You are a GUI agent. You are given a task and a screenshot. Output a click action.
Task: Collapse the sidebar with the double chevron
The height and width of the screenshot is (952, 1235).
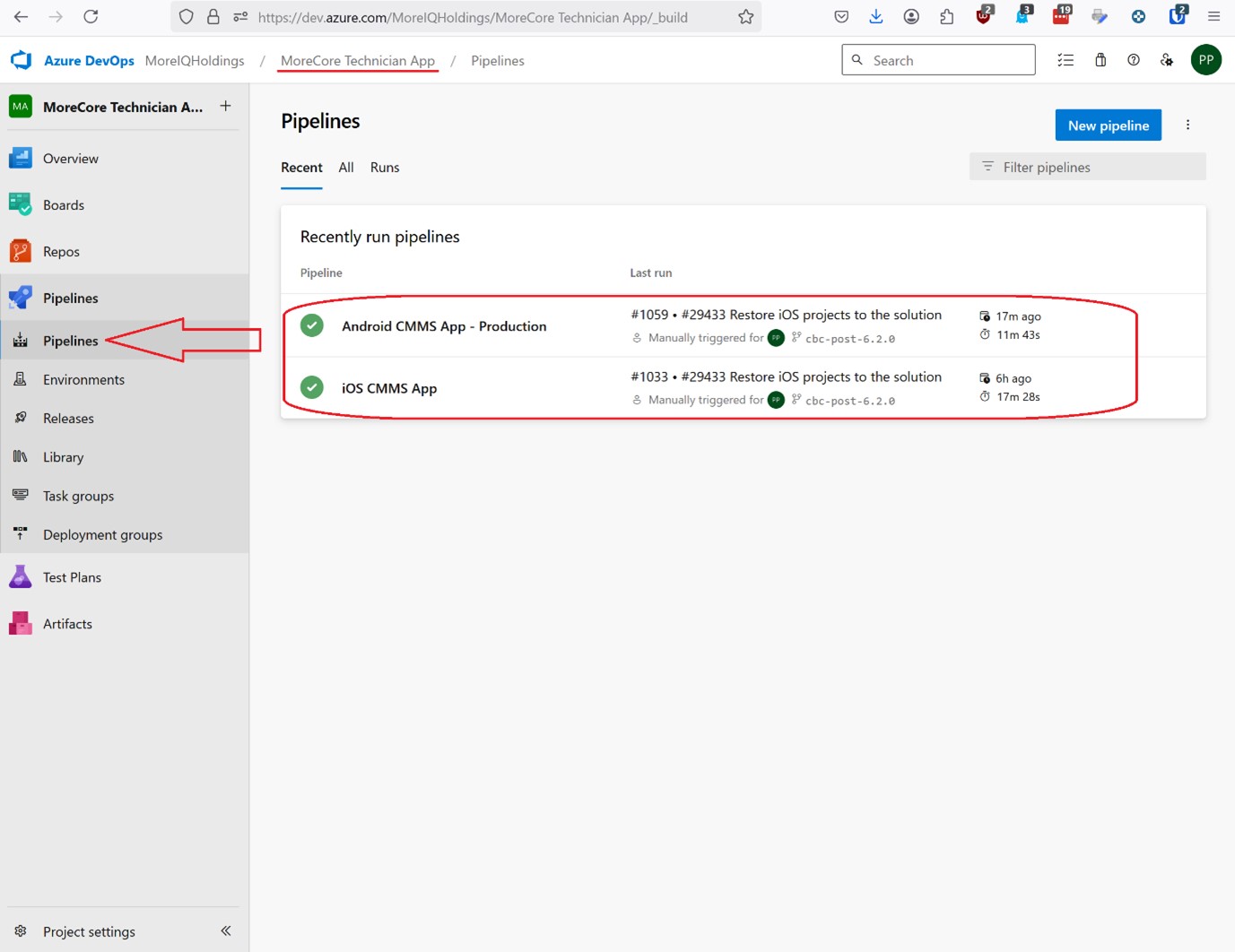point(226,930)
